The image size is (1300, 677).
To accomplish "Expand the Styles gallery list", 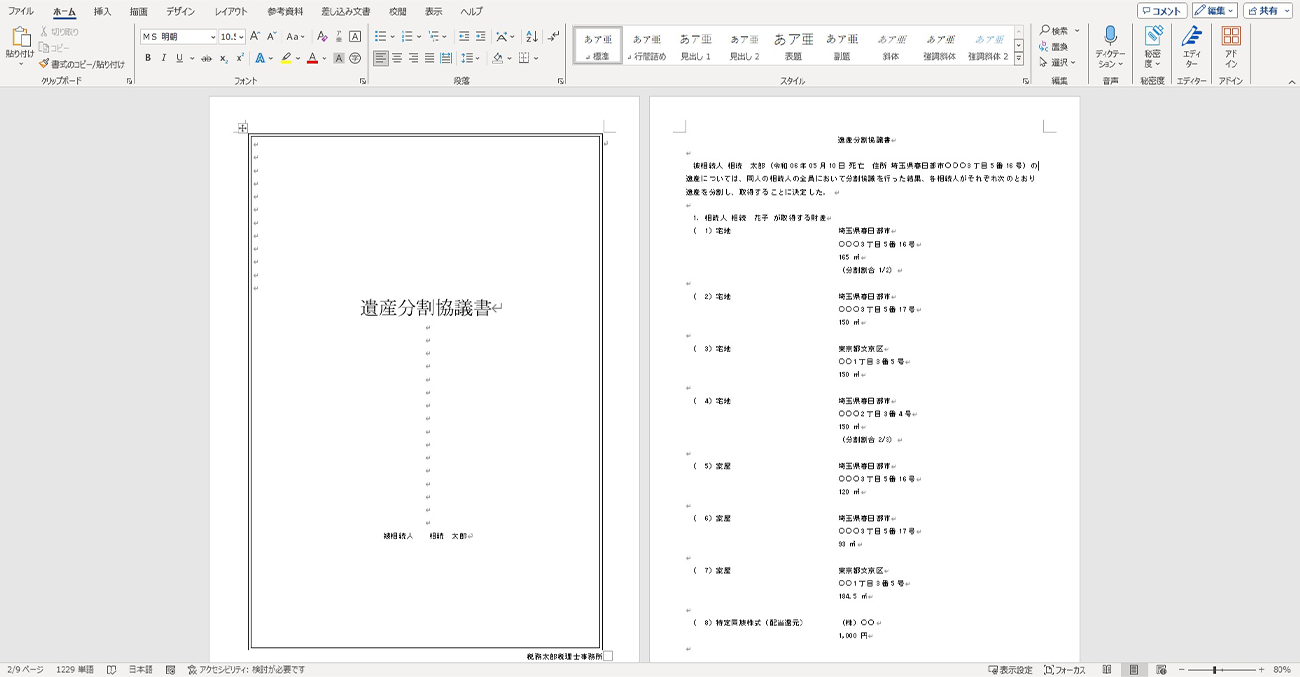I will click(1019, 58).
